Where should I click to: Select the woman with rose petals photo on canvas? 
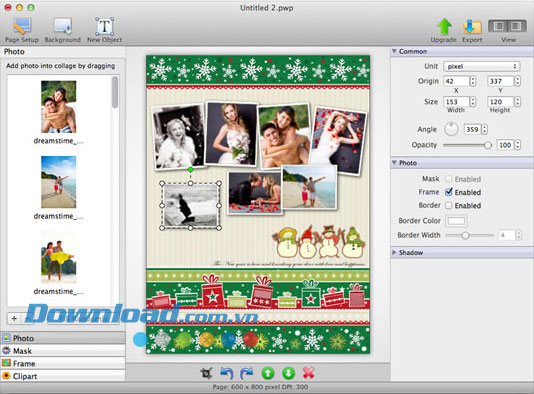click(339, 140)
